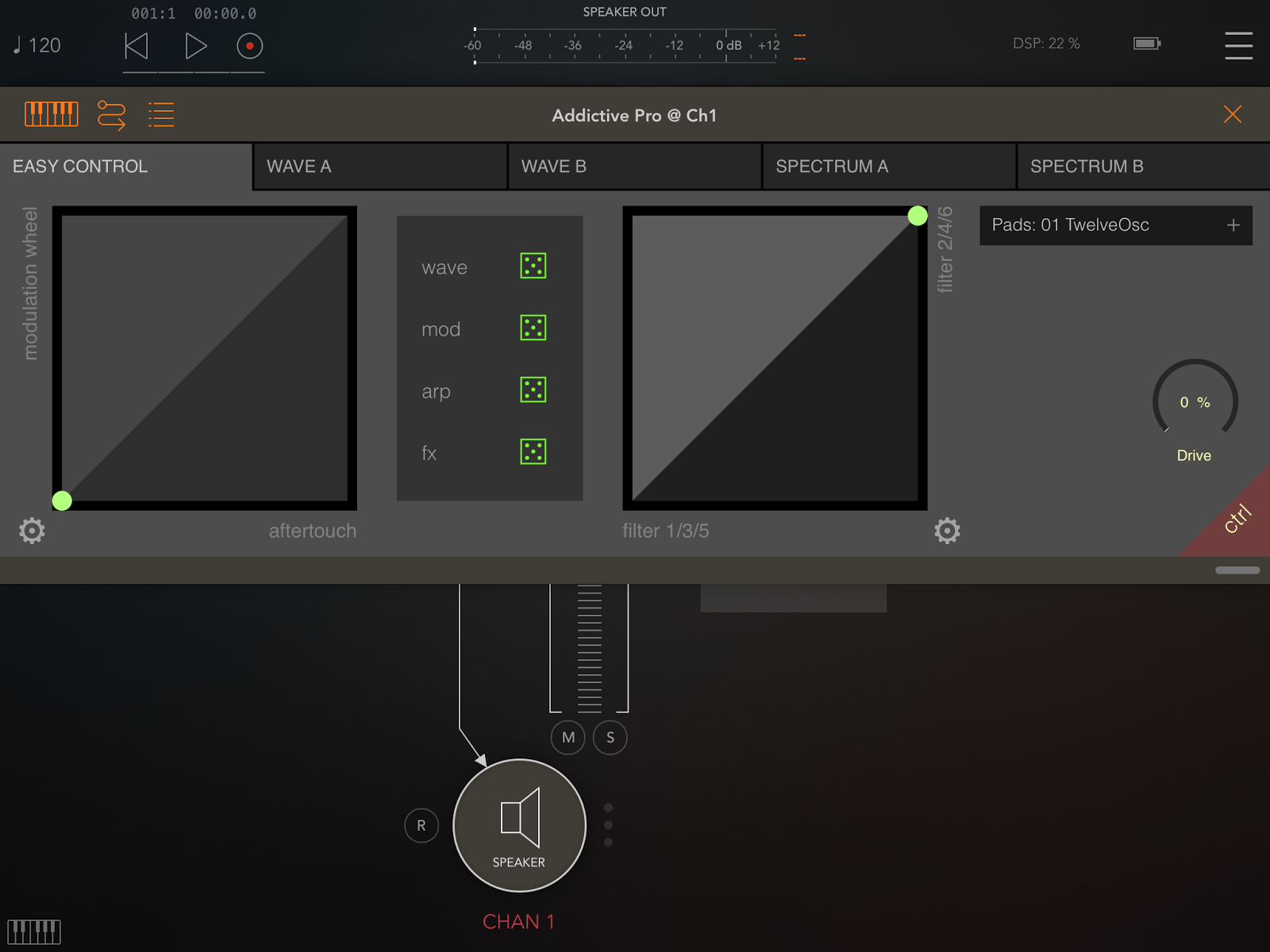1270x952 pixels.
Task: Add a new preset with the plus button
Action: (1233, 225)
